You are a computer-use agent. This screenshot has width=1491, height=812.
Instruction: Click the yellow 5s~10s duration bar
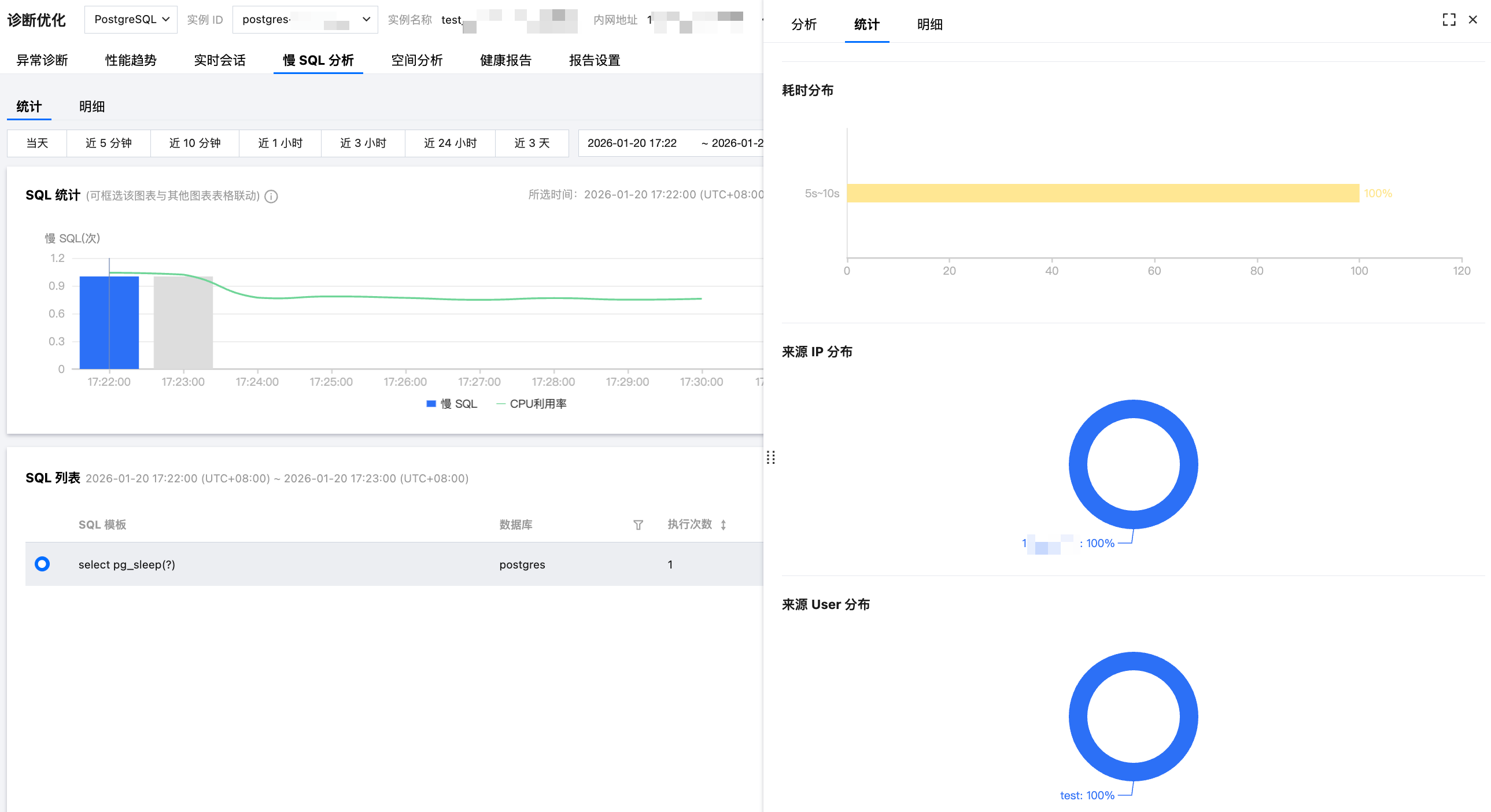pyautogui.click(x=1102, y=193)
